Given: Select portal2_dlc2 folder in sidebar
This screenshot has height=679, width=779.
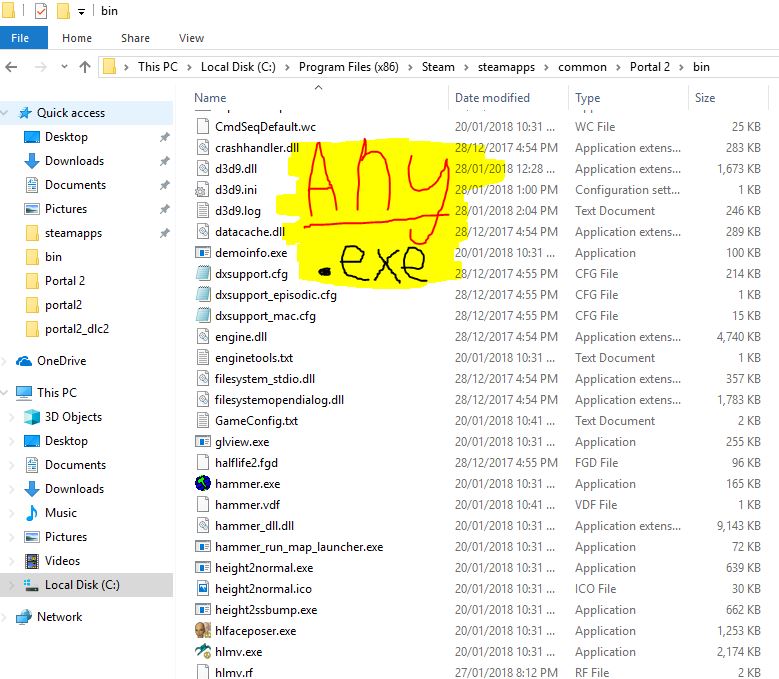Looking at the screenshot, I should coord(77,329).
